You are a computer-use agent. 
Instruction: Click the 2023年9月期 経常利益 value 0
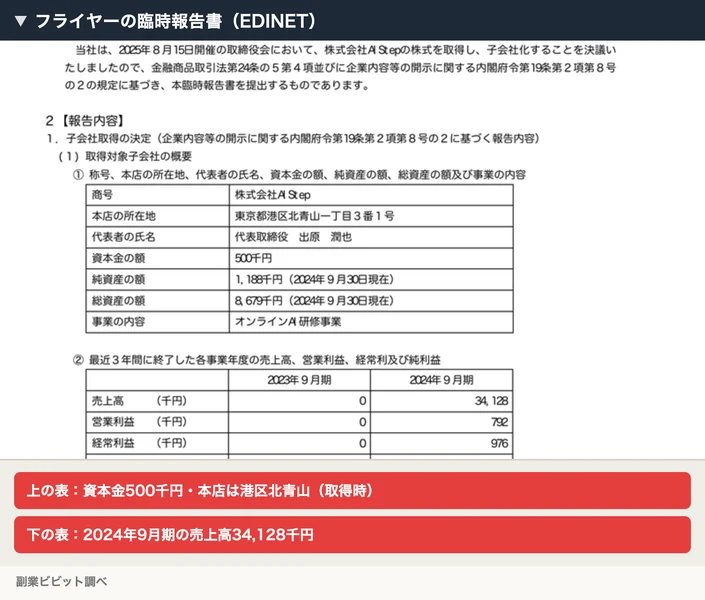(362, 443)
